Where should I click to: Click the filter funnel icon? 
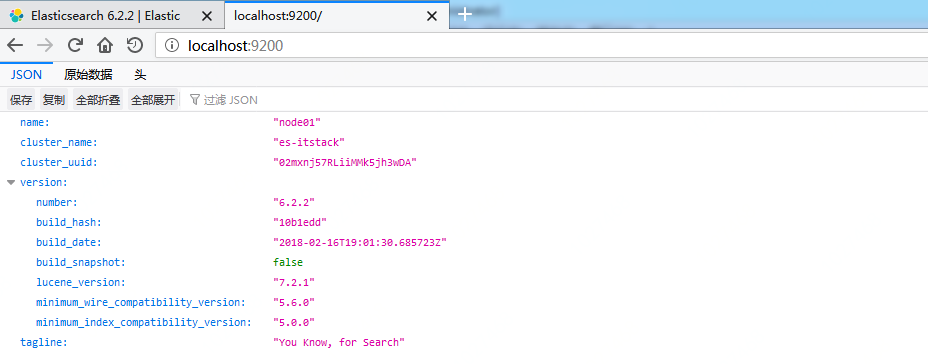194,99
